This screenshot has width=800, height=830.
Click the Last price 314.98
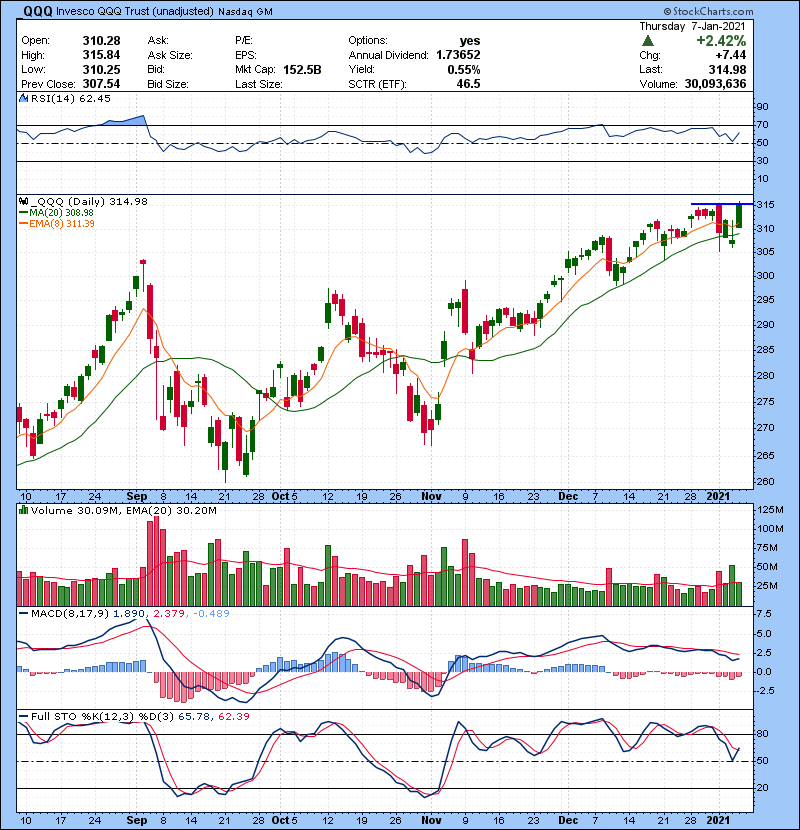point(727,70)
